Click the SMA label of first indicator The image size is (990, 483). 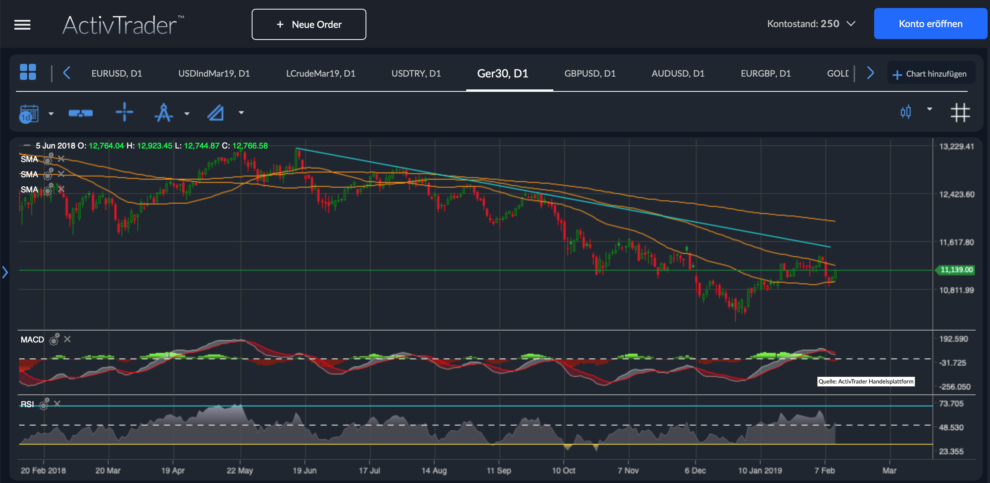[29, 159]
